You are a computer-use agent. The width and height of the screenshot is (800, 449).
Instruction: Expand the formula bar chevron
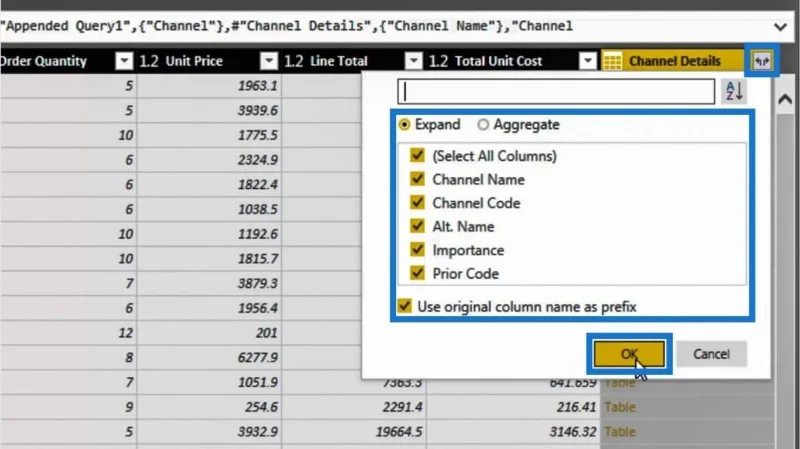tap(780, 27)
